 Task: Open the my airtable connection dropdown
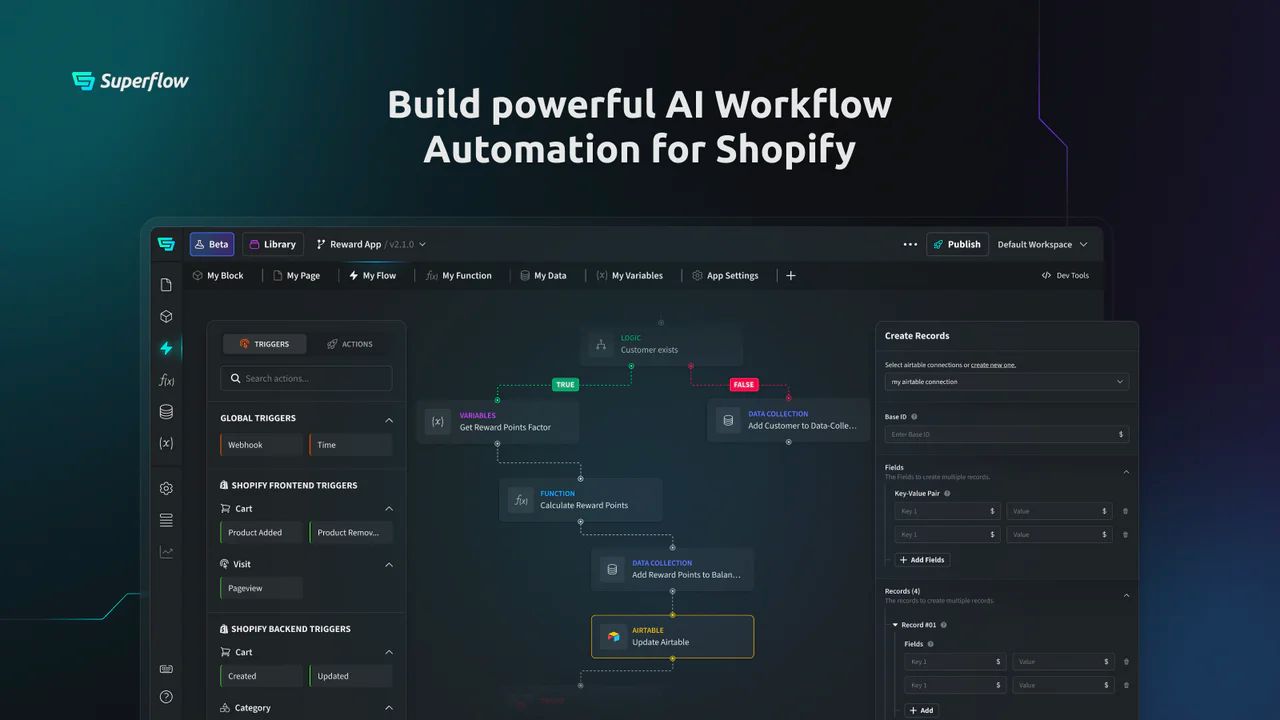(x=1005, y=381)
